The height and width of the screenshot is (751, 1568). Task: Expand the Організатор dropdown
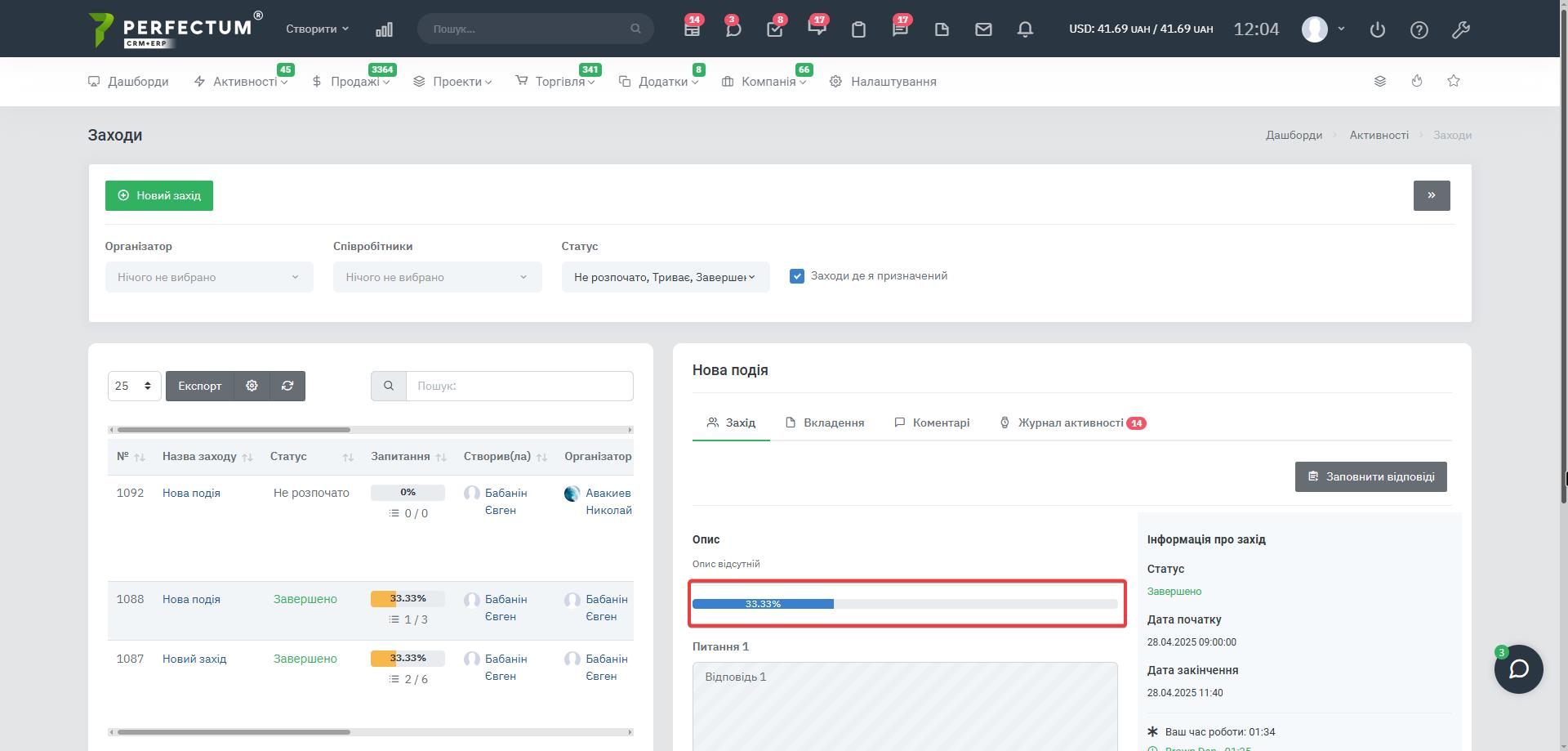[x=209, y=277]
